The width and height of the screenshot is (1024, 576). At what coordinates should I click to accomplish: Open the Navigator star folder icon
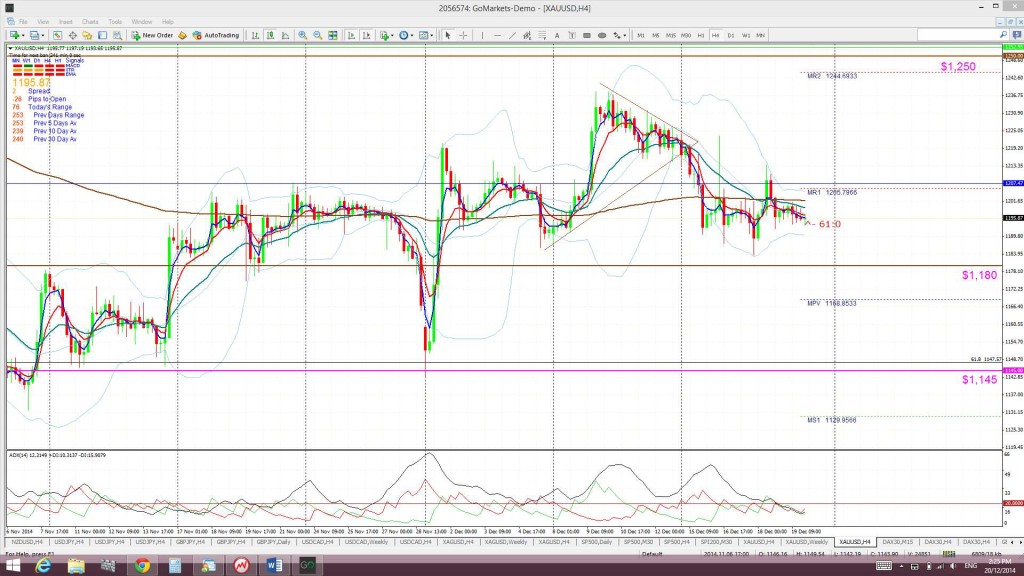[87, 35]
